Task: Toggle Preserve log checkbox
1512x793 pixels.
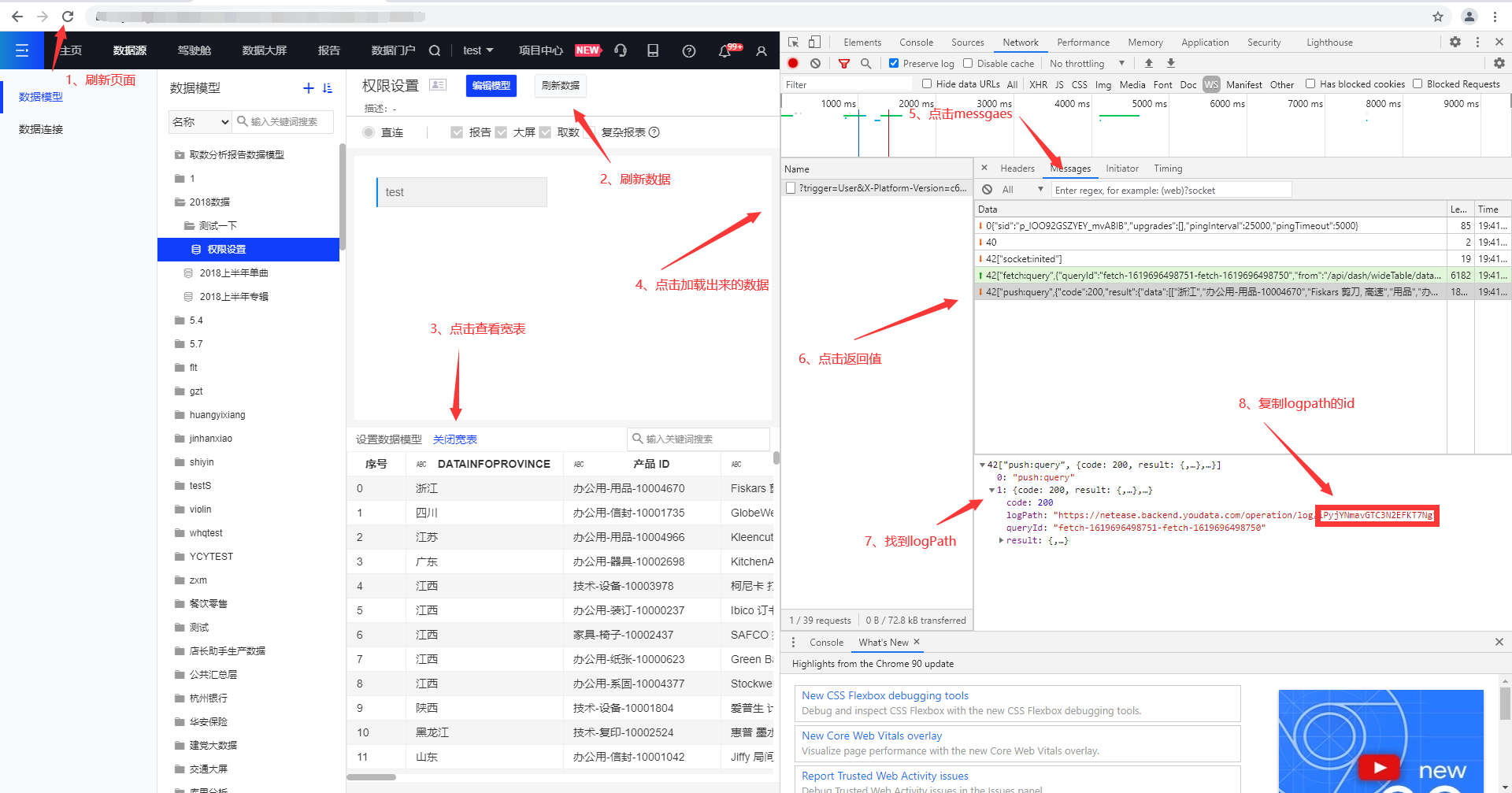Action: click(894, 63)
